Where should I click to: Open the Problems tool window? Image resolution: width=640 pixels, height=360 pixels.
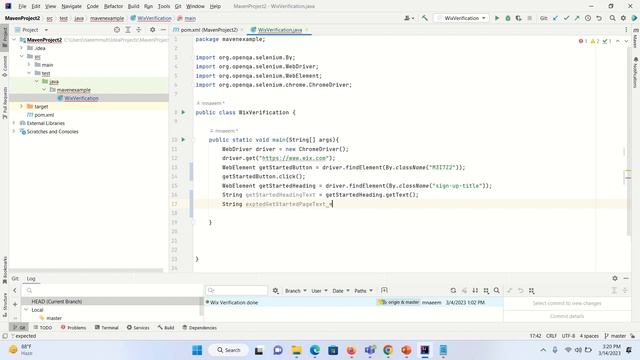coord(73,327)
